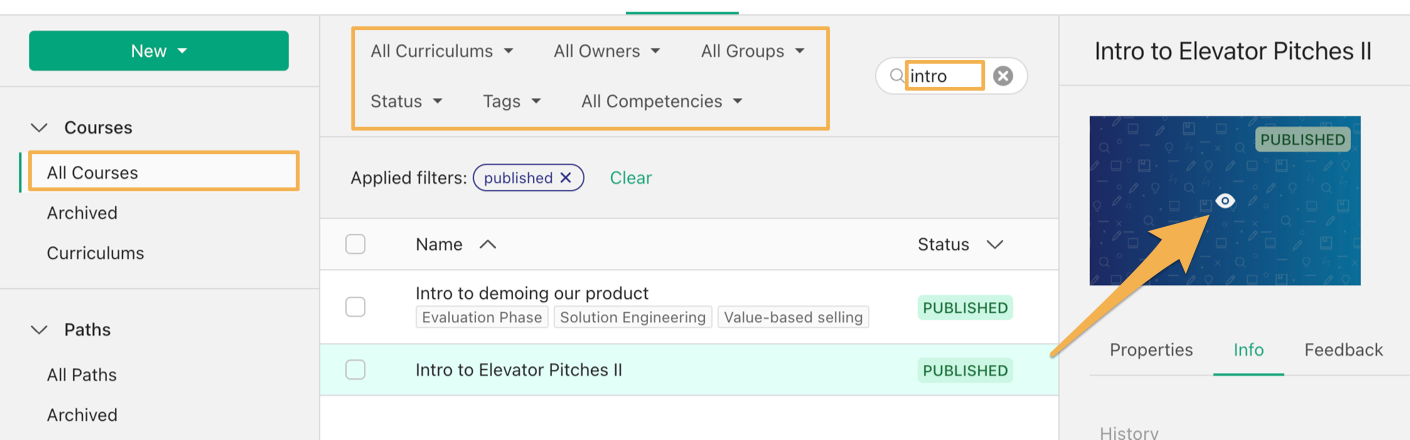Open the All Competencies dropdown
1410x440 pixels.
click(662, 101)
